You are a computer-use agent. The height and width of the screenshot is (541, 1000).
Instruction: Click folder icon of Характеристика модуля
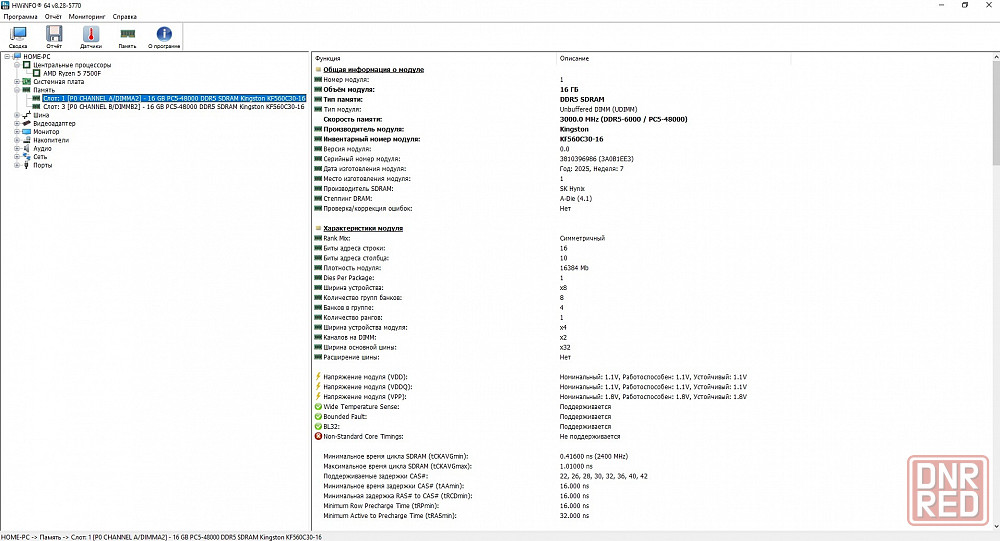pyautogui.click(x=318, y=228)
